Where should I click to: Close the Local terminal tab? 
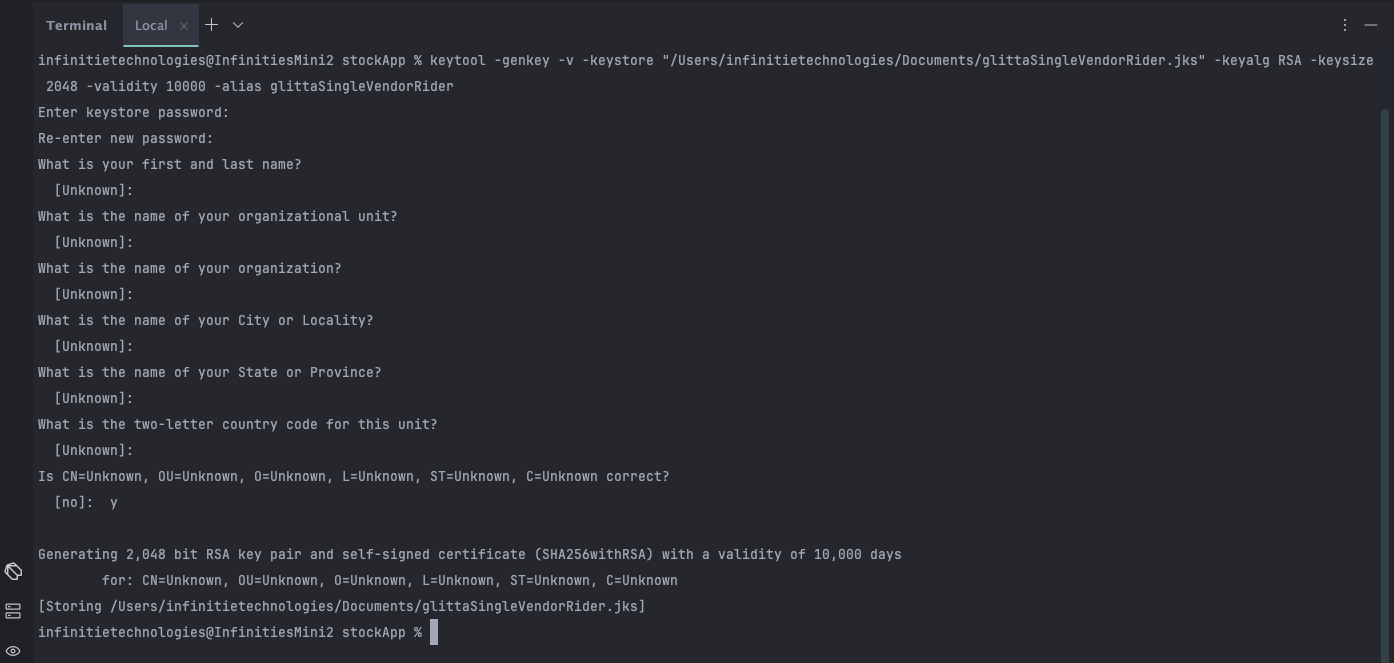pos(184,26)
